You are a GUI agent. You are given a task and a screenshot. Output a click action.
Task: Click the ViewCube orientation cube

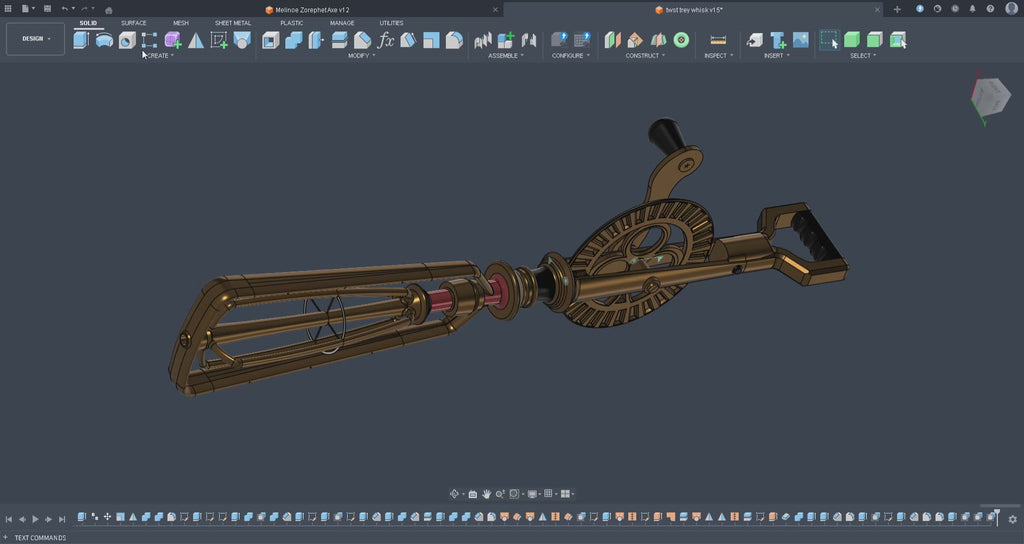pos(989,97)
